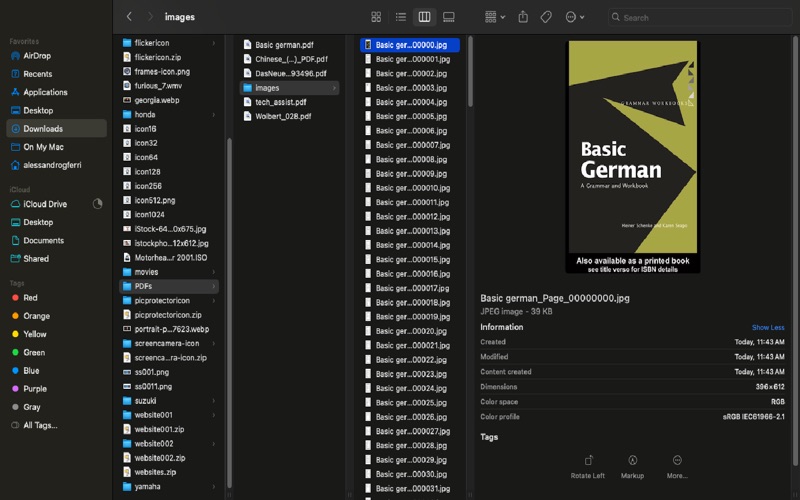Viewport: 800px width, 500px height.
Task: Select Basic ger...00005.jpg file
Action: [410, 116]
